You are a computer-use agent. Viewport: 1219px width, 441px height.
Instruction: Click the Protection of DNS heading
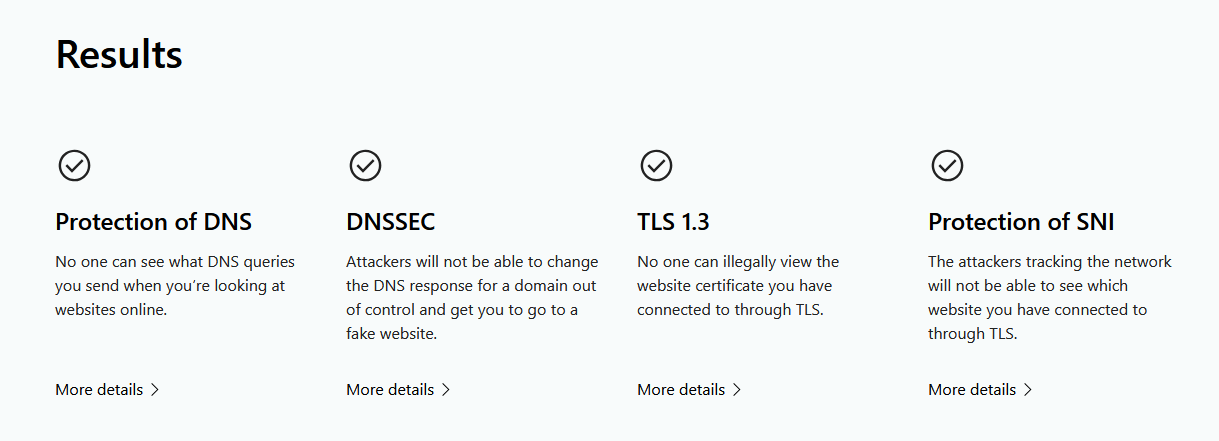coord(153,222)
